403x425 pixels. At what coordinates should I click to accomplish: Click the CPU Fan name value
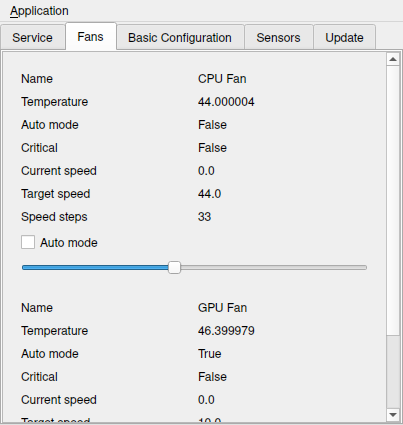[222, 79]
